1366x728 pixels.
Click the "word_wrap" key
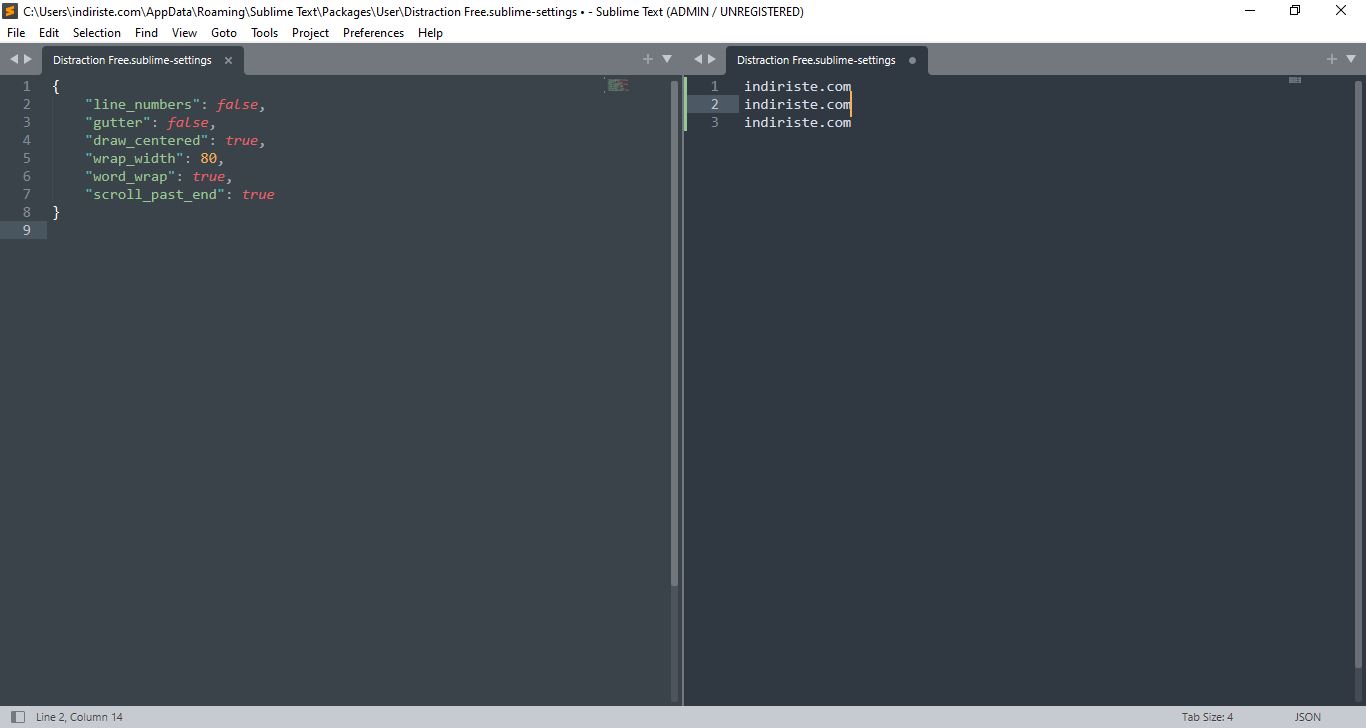click(x=131, y=177)
